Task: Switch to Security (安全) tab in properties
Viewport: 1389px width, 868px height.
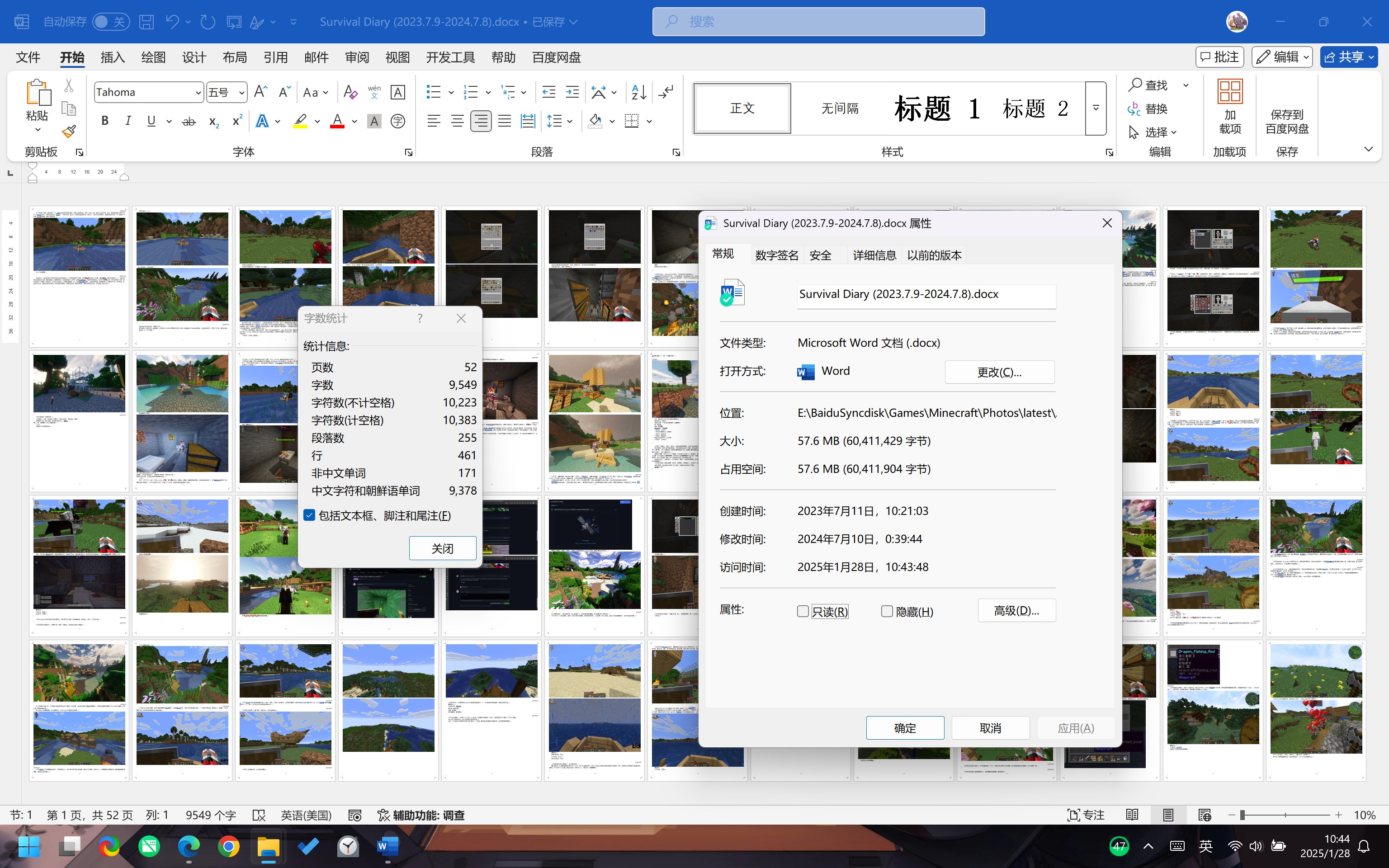Action: 820,255
